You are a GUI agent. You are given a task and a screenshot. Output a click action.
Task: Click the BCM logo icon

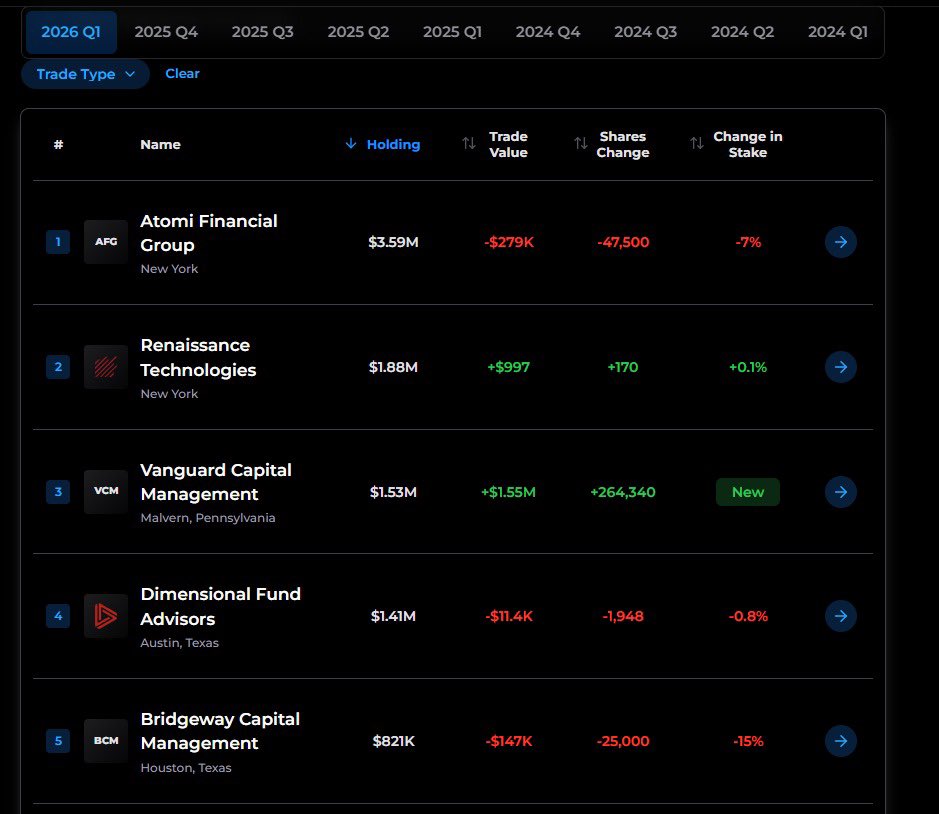point(106,741)
